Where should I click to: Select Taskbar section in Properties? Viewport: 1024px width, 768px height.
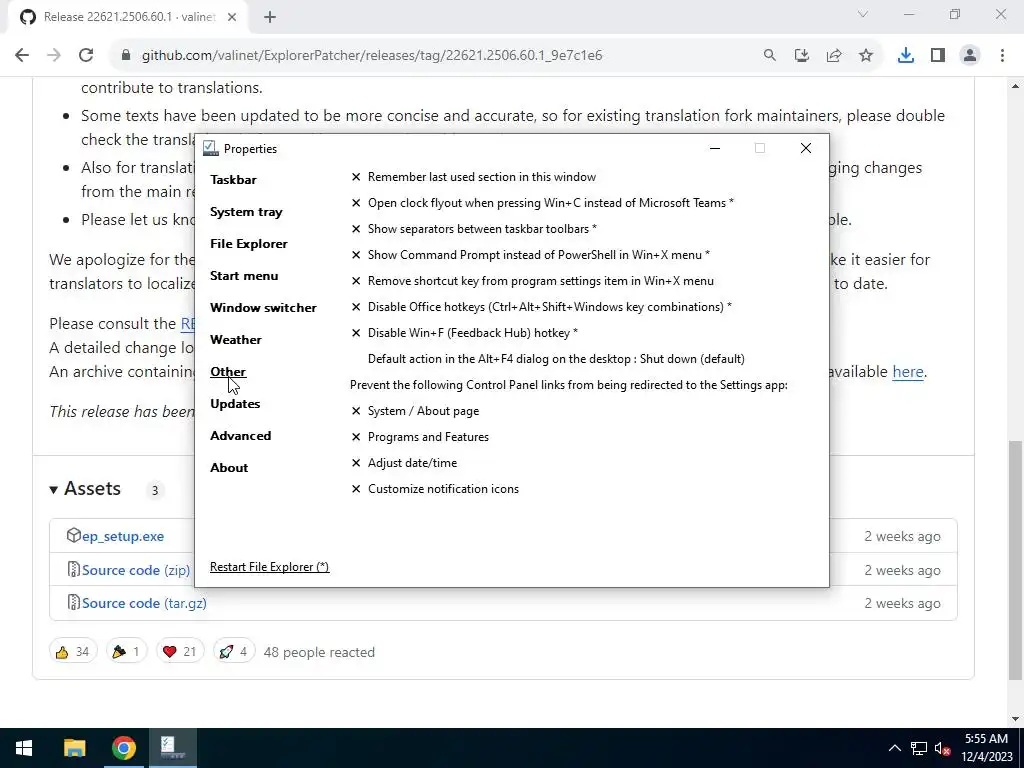[233, 180]
